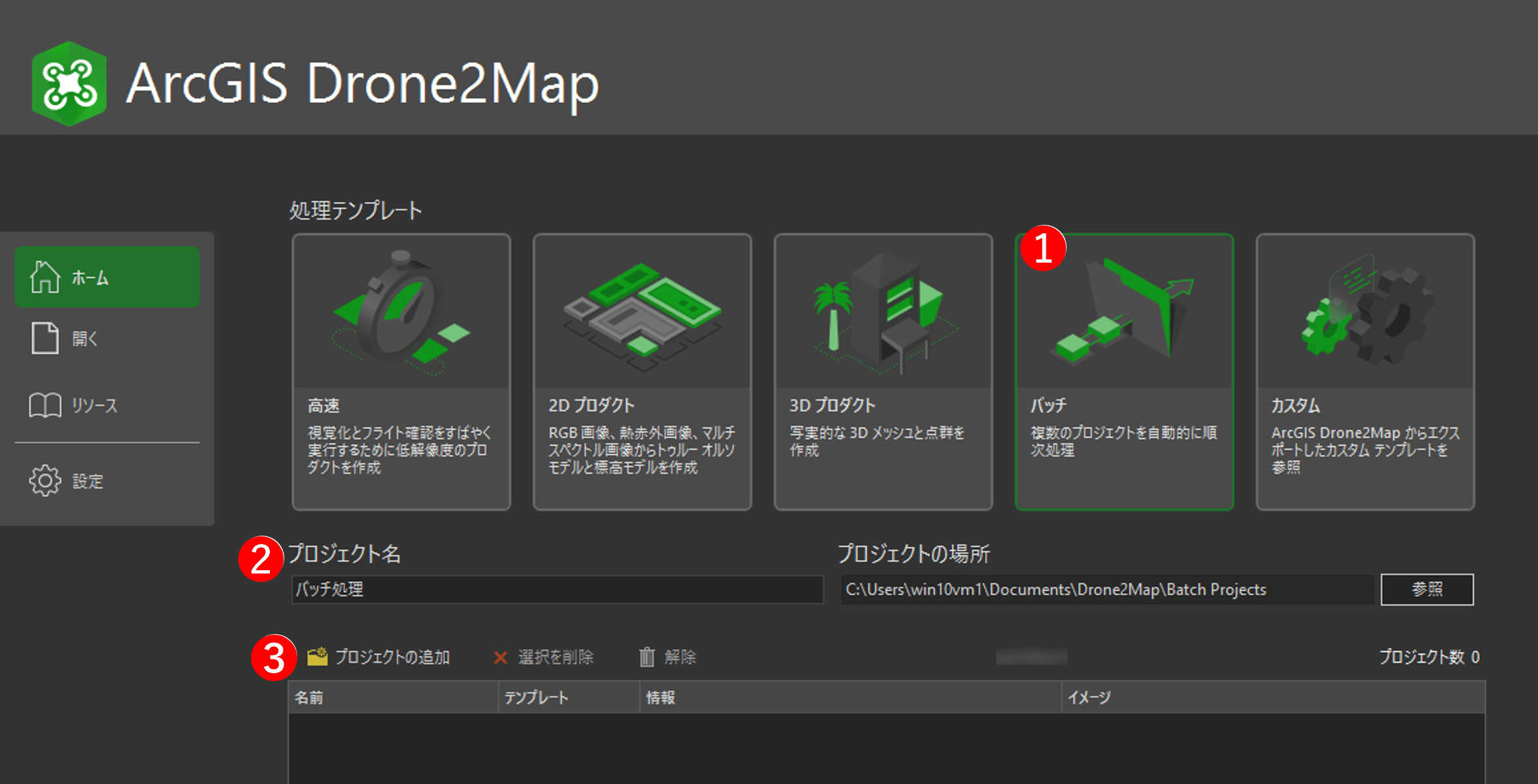Click the 解除 trash can icon
The width and height of the screenshot is (1538, 784).
point(646,656)
